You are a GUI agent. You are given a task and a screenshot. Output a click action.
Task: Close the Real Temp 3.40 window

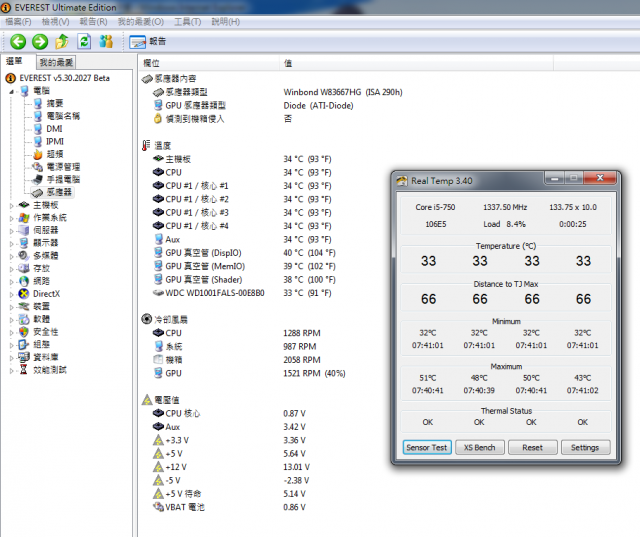coord(600,178)
